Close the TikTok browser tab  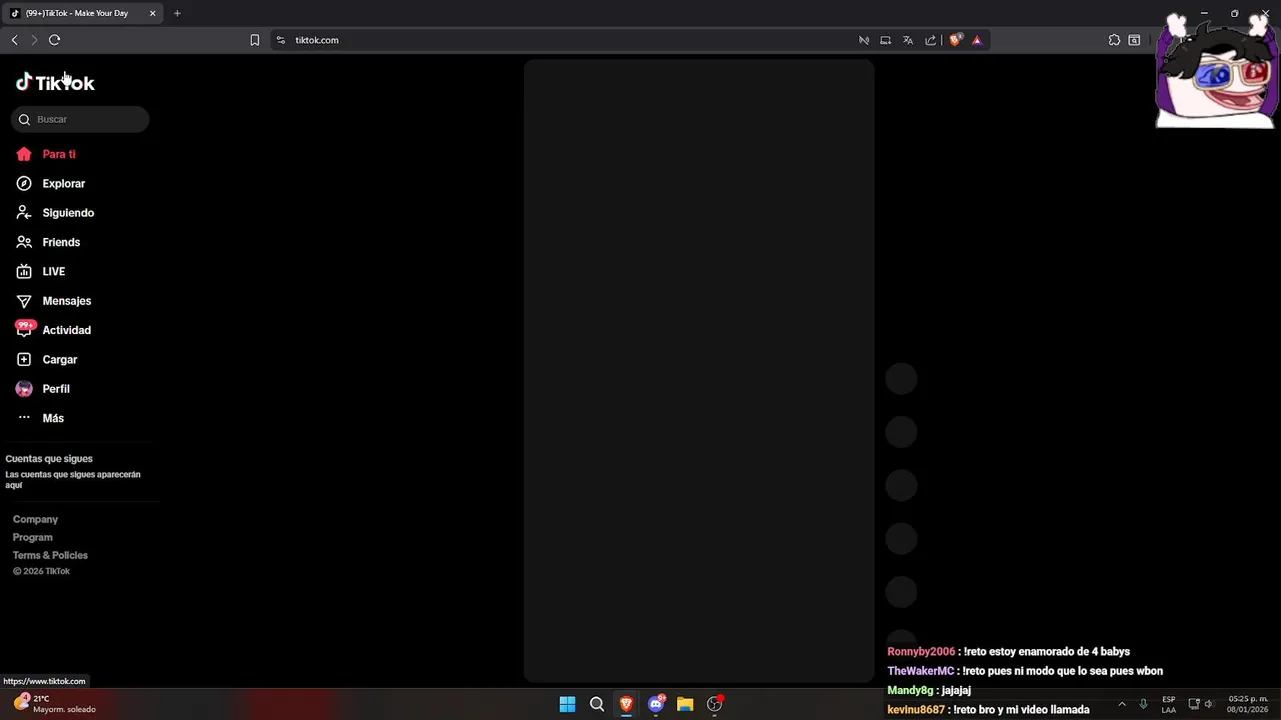(153, 13)
